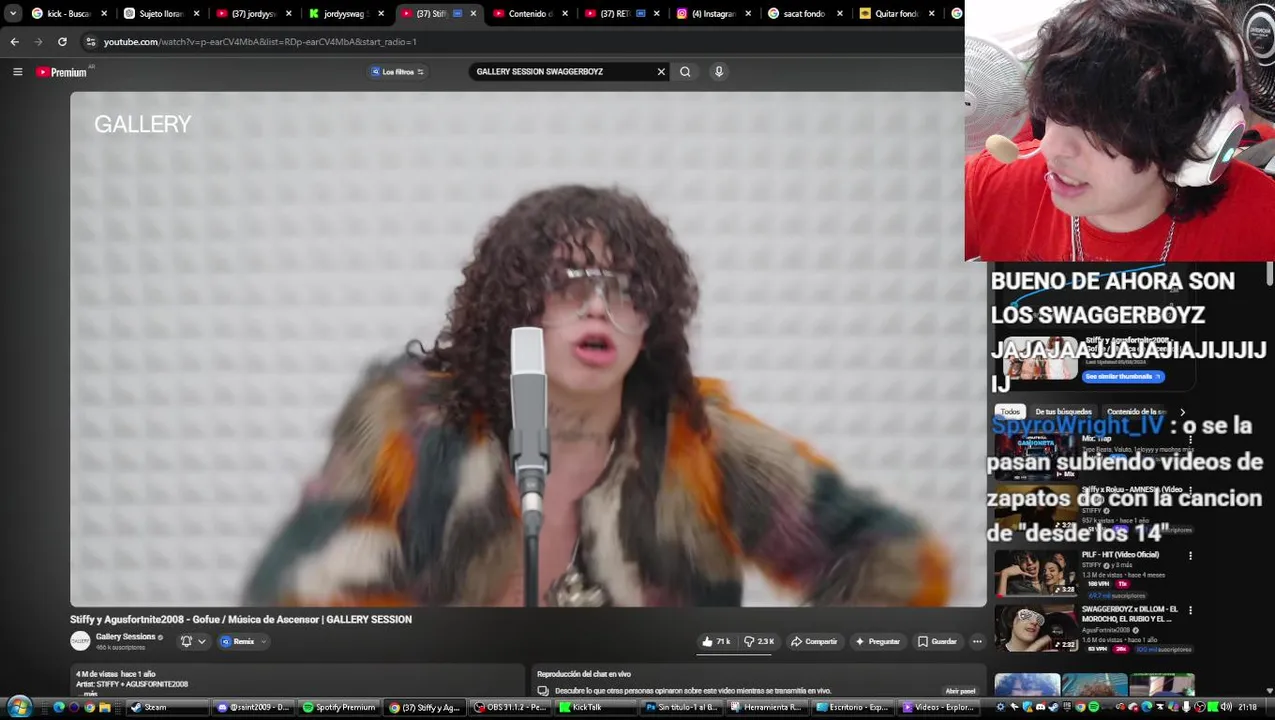Select the De tus búsquedas chip
The width and height of the screenshot is (1275, 720).
[x=1063, y=412]
